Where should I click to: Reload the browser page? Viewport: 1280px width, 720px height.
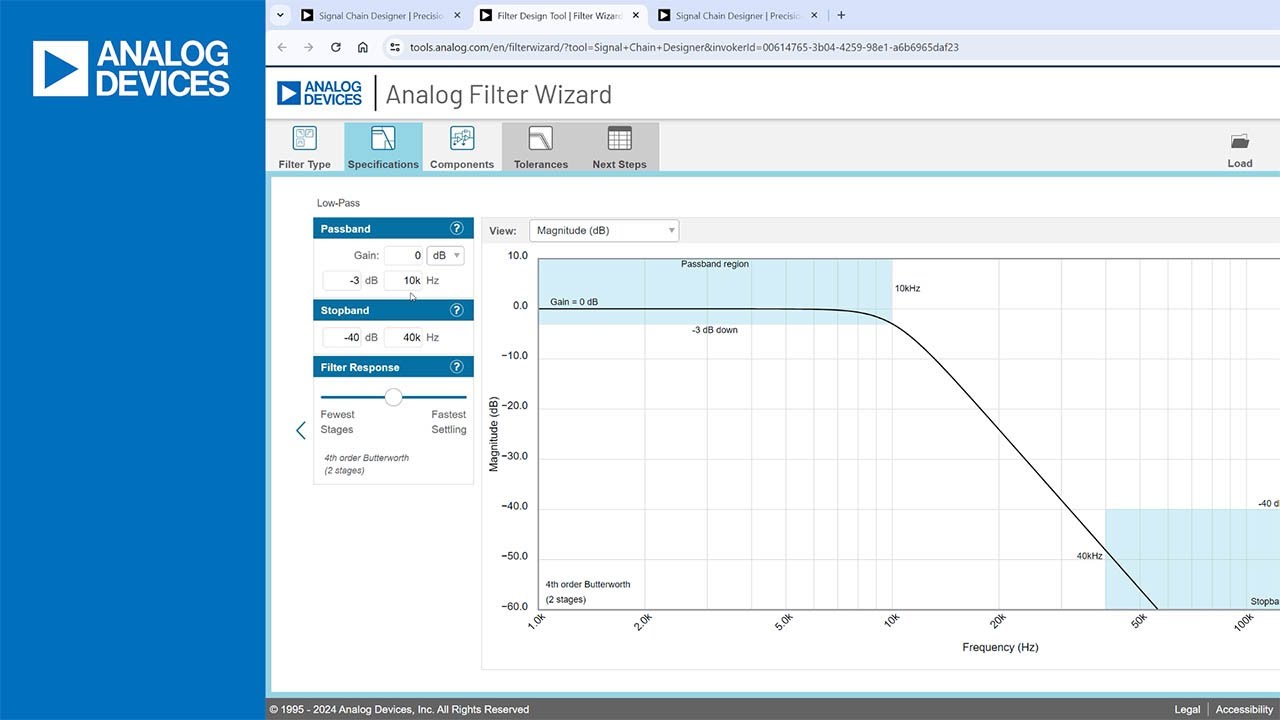335,47
